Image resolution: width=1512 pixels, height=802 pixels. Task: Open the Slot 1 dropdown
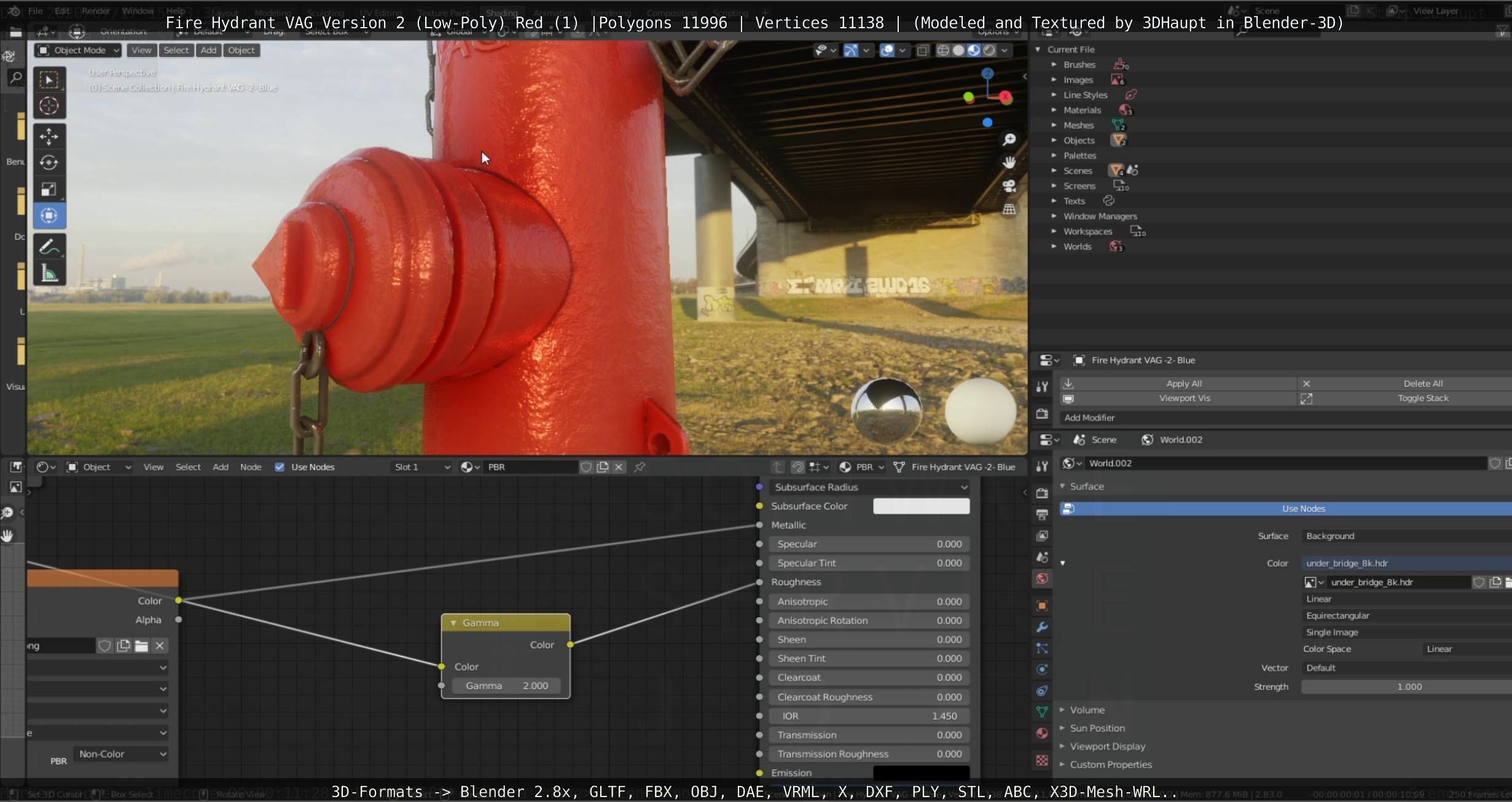coord(421,467)
